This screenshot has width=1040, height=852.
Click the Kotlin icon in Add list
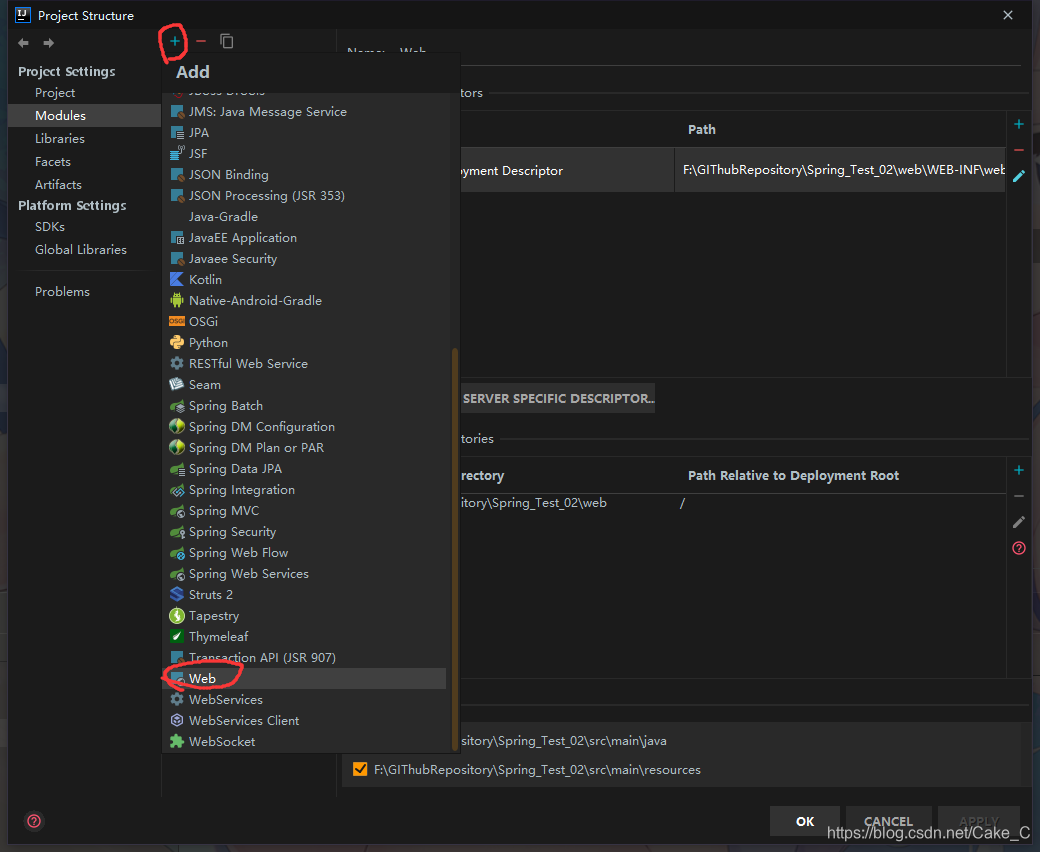pyautogui.click(x=176, y=279)
